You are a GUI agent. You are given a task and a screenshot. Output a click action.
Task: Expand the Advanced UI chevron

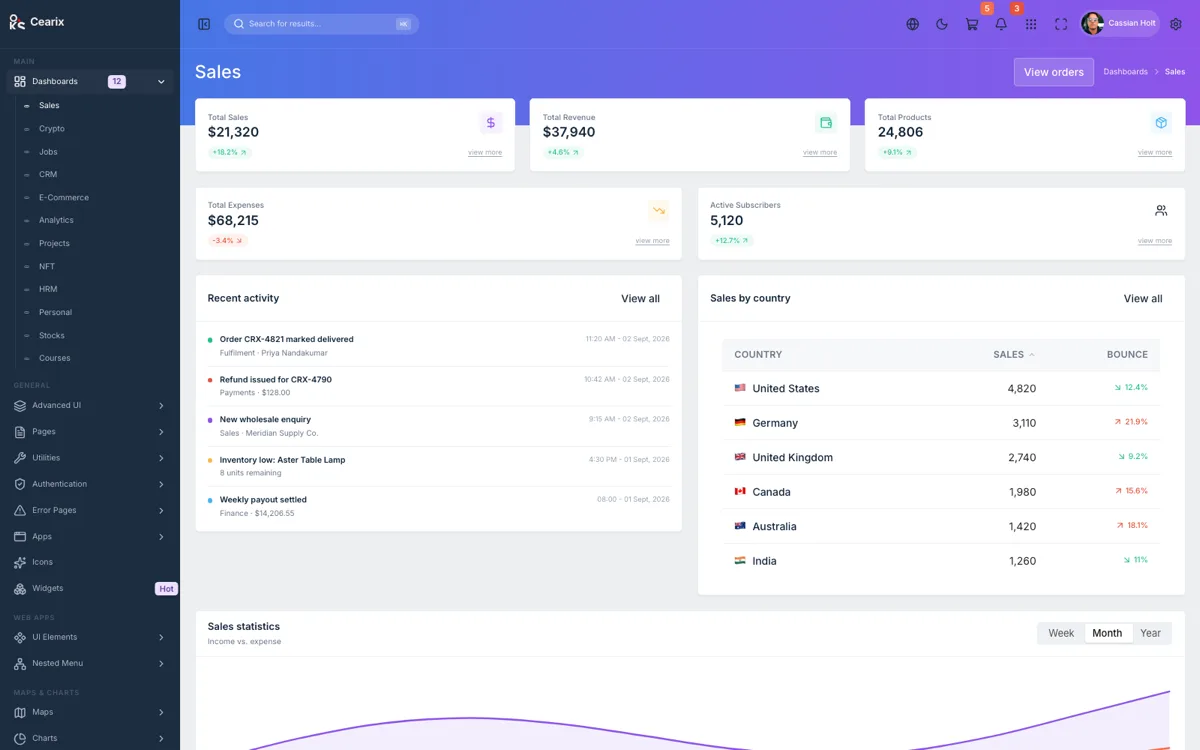click(x=161, y=406)
